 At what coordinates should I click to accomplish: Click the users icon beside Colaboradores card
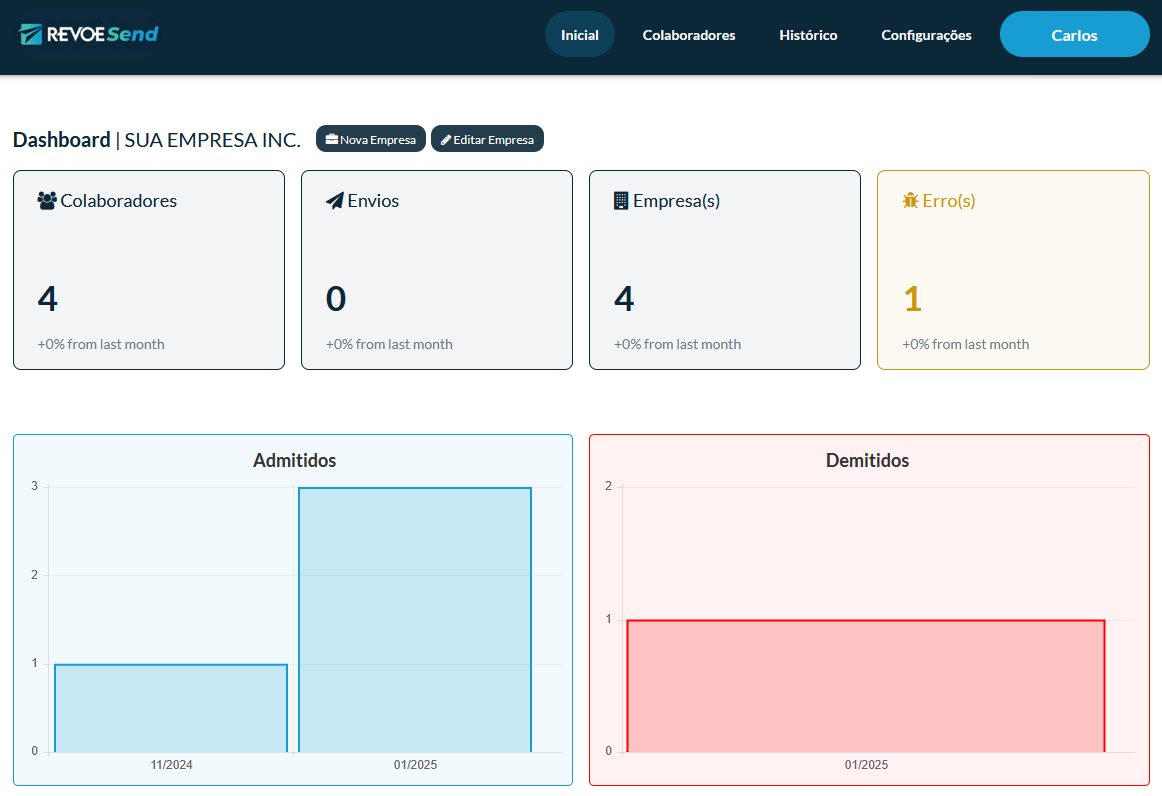(x=47, y=201)
